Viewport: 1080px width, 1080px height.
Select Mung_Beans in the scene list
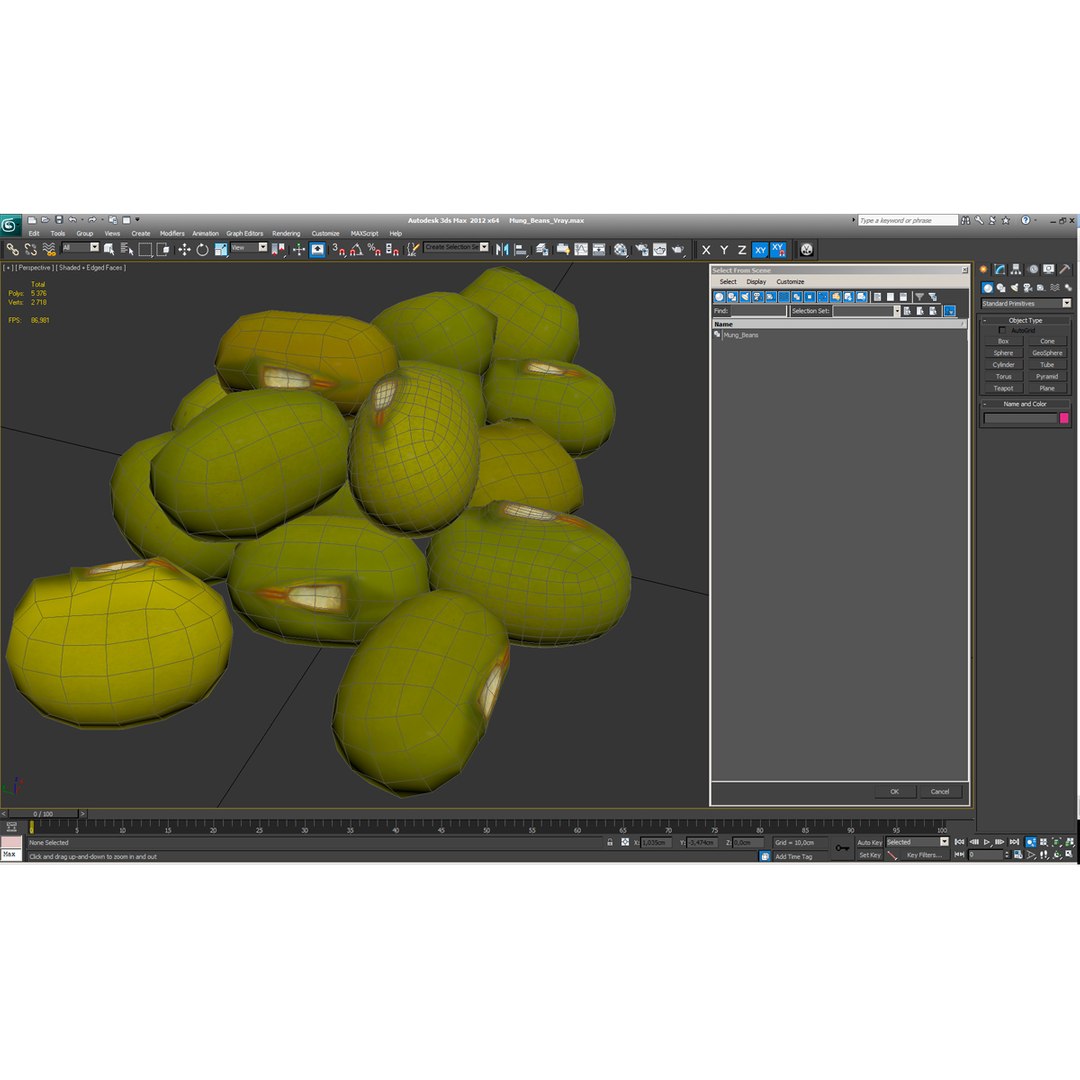[741, 335]
